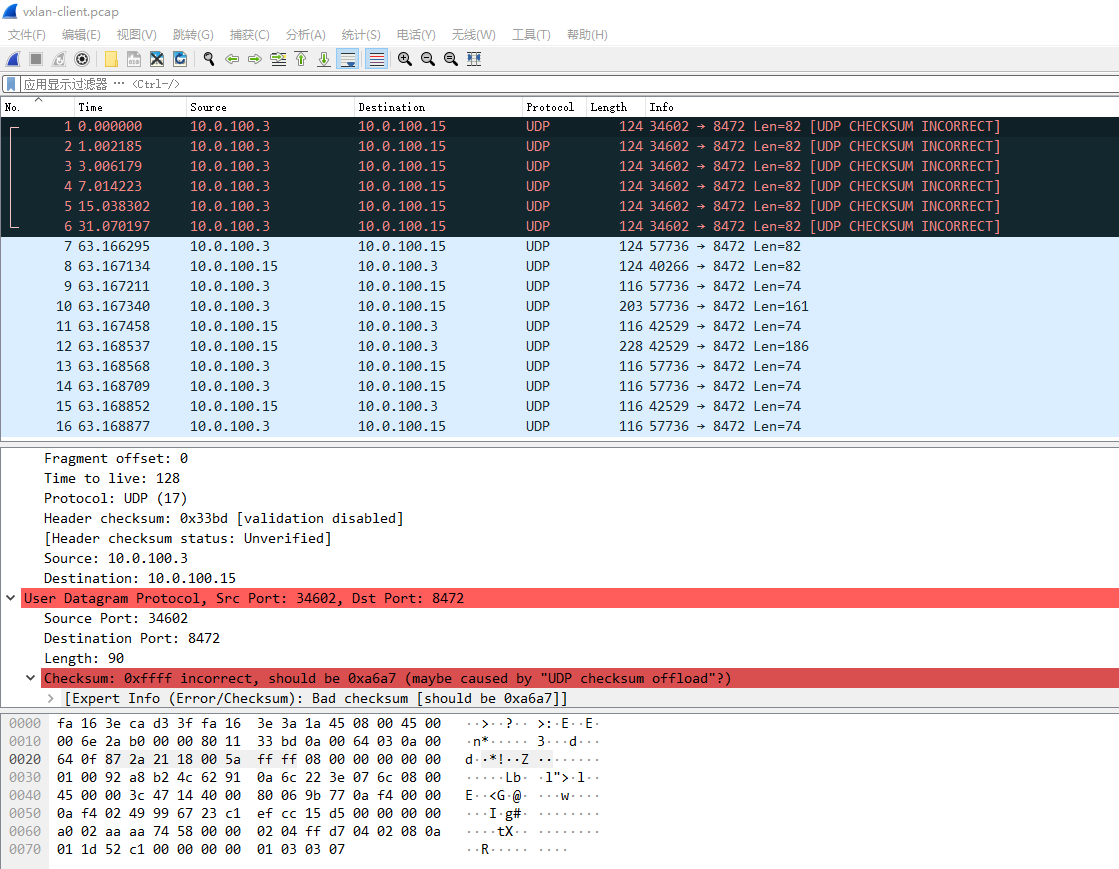Viewport: 1119px width, 869px height.
Task: Toggle packet list colorization
Action: tap(377, 59)
